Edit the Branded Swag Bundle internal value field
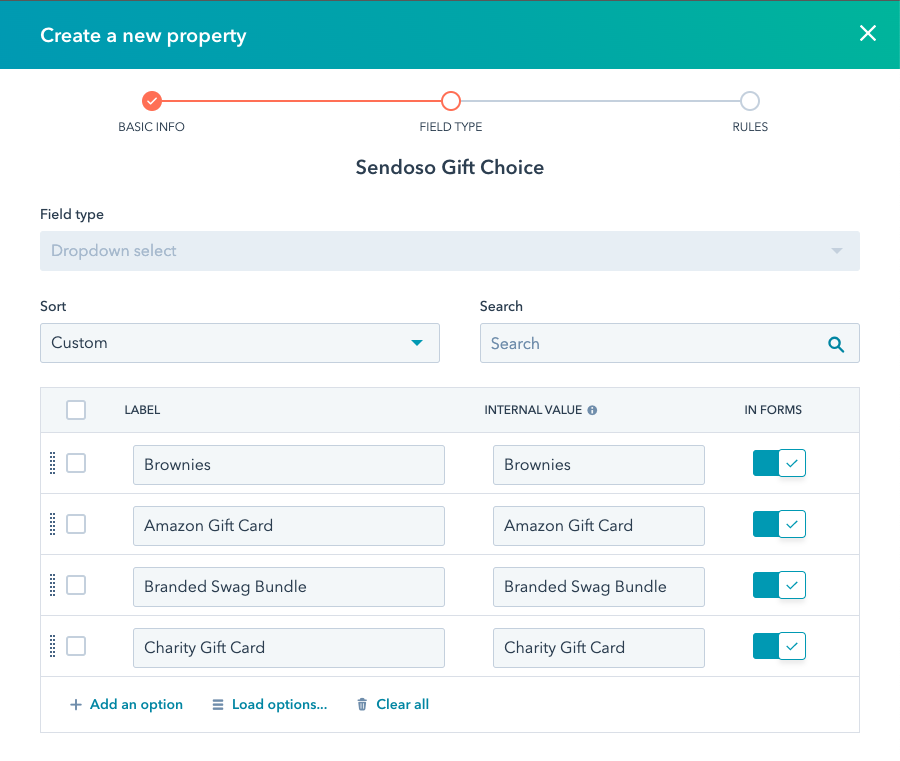 point(598,587)
